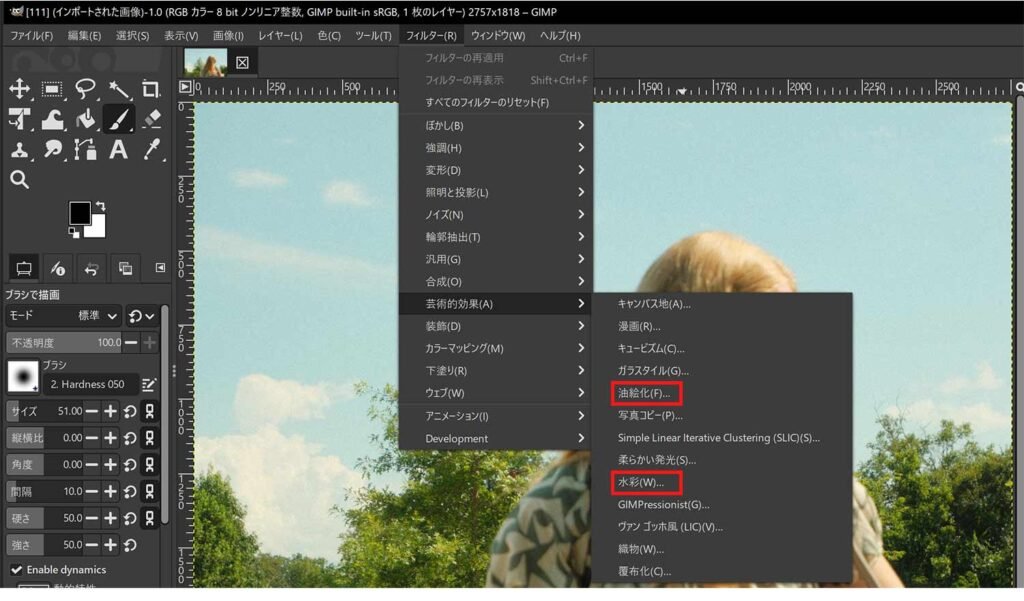Open the black foreground color swatch
Image resolution: width=1024 pixels, height=601 pixels.
click(x=78, y=213)
